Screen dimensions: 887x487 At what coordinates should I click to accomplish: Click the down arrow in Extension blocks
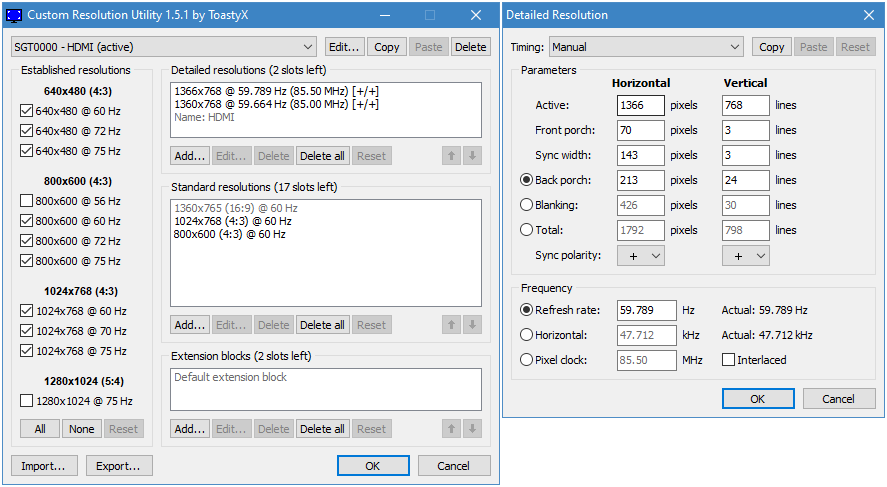(472, 429)
